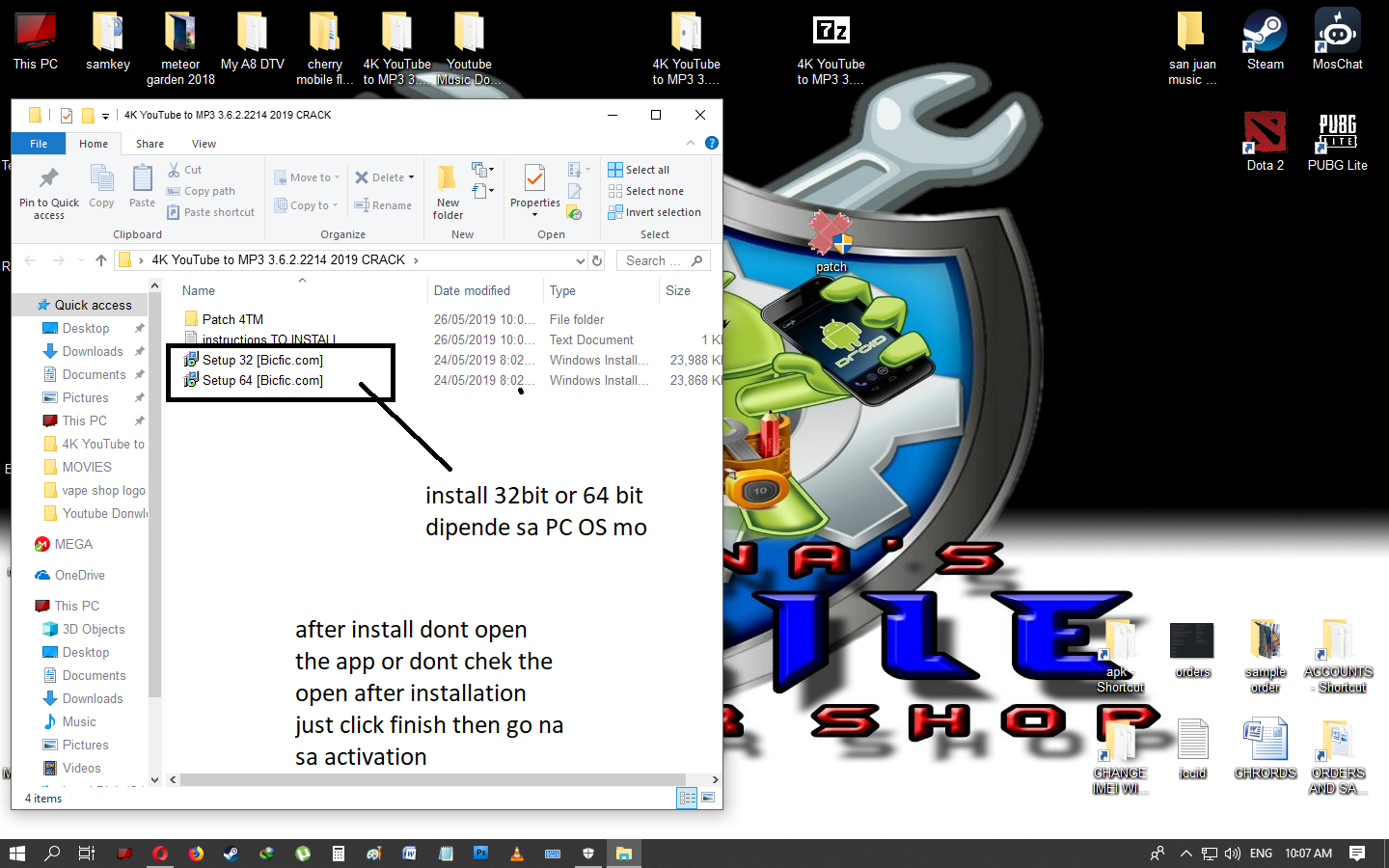Open address bar history dropdown
Image resolution: width=1389 pixels, height=868 pixels.
pyautogui.click(x=580, y=260)
